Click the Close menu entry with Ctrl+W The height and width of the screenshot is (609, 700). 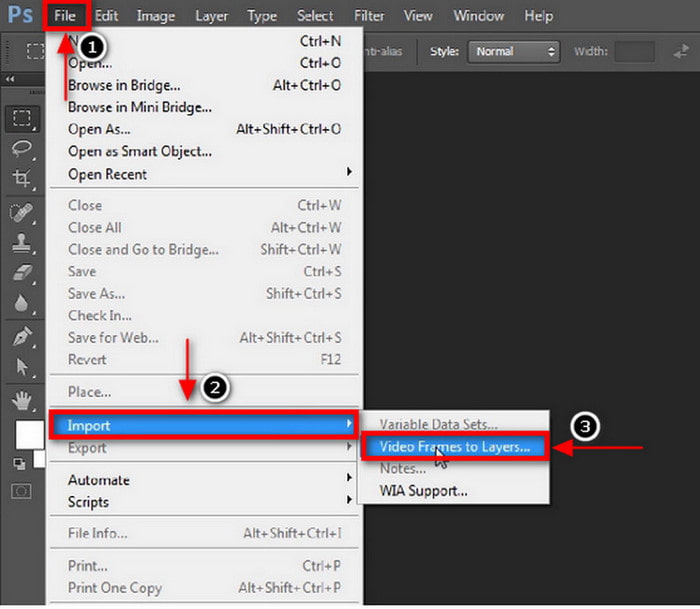[204, 205]
